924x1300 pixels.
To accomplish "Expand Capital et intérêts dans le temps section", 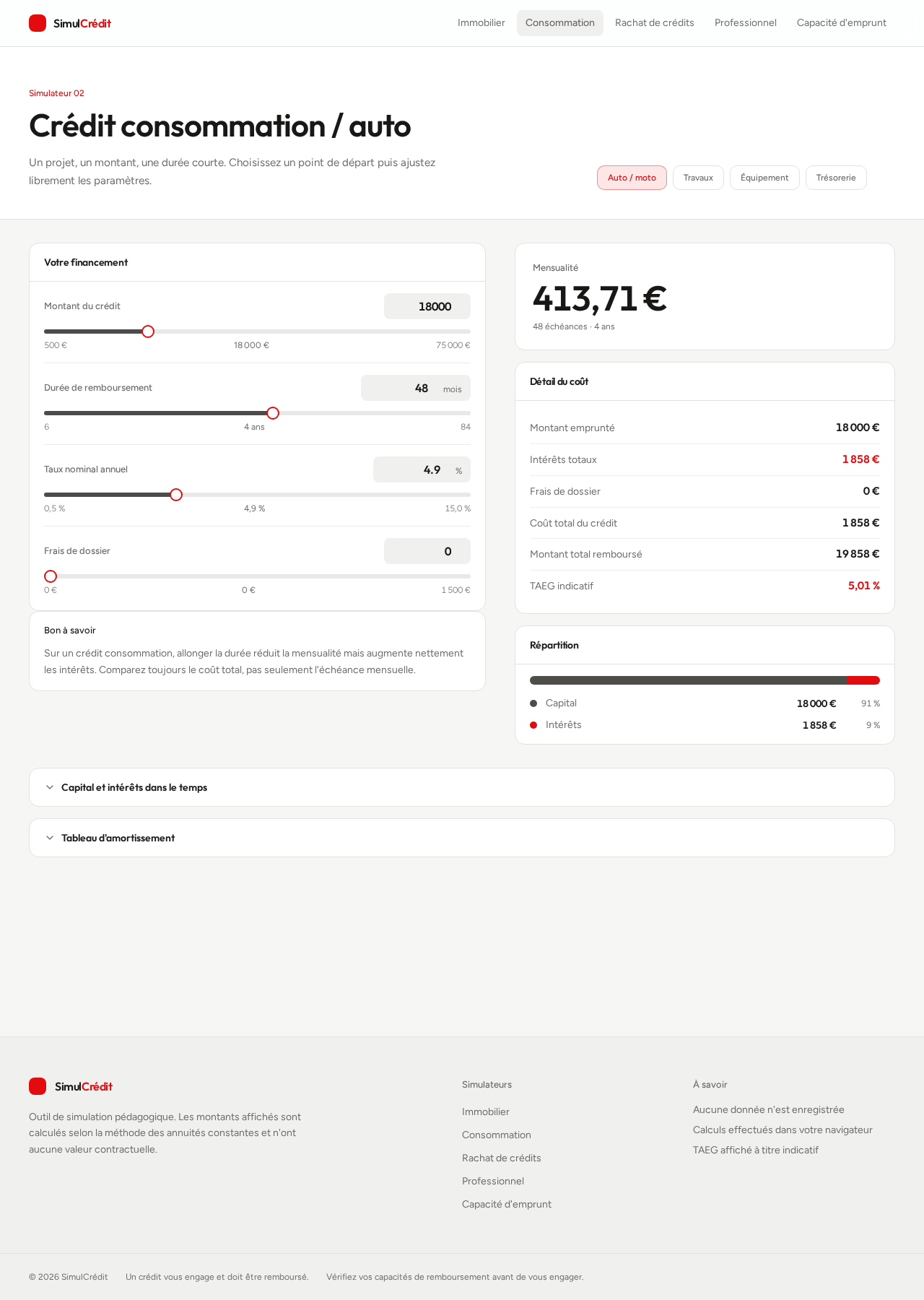I will (462, 787).
